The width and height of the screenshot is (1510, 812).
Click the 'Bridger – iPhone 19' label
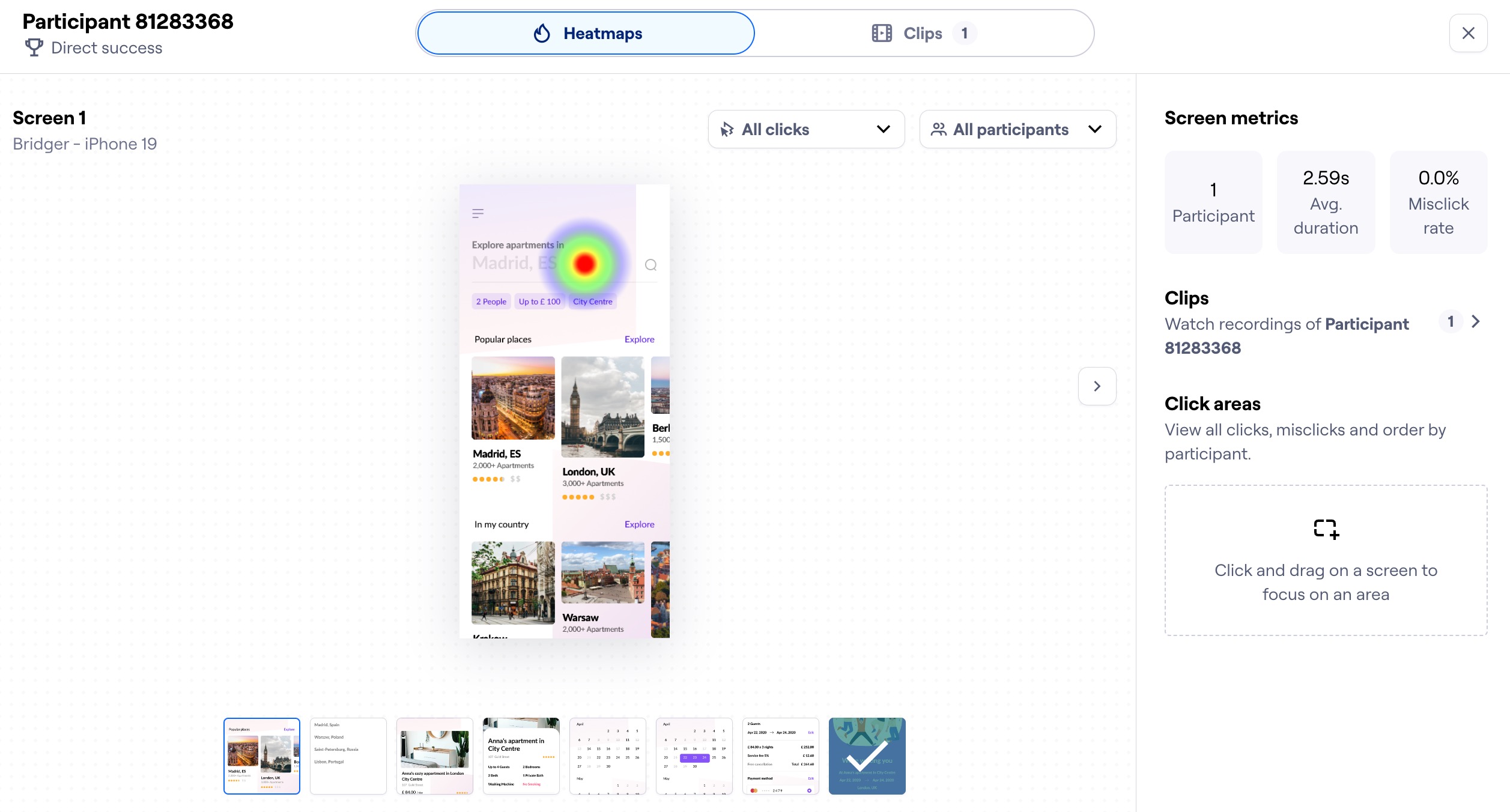(85, 144)
